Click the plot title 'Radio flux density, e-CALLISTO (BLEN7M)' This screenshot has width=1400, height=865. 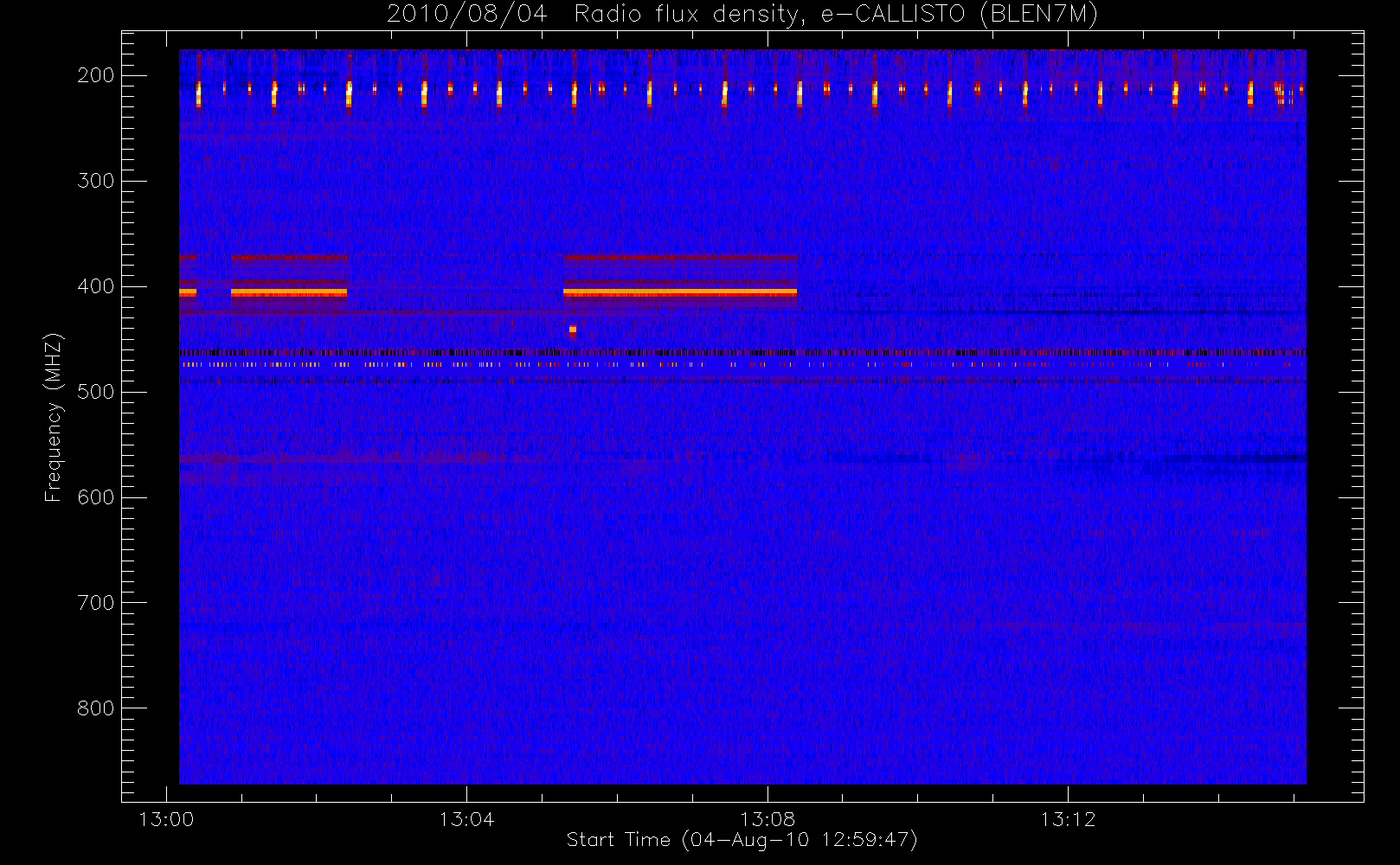(x=836, y=15)
